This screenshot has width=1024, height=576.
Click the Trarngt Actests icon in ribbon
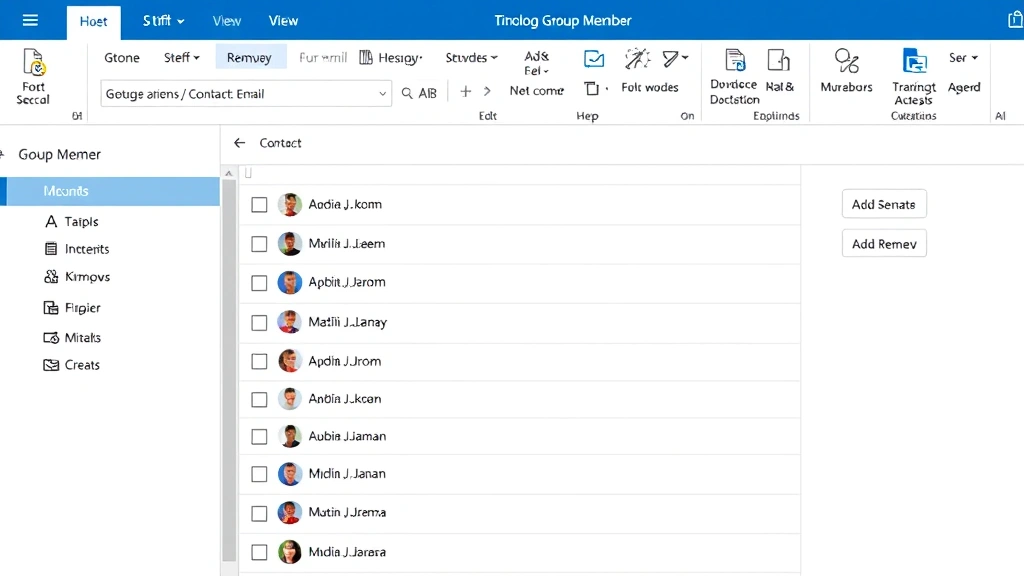click(913, 60)
